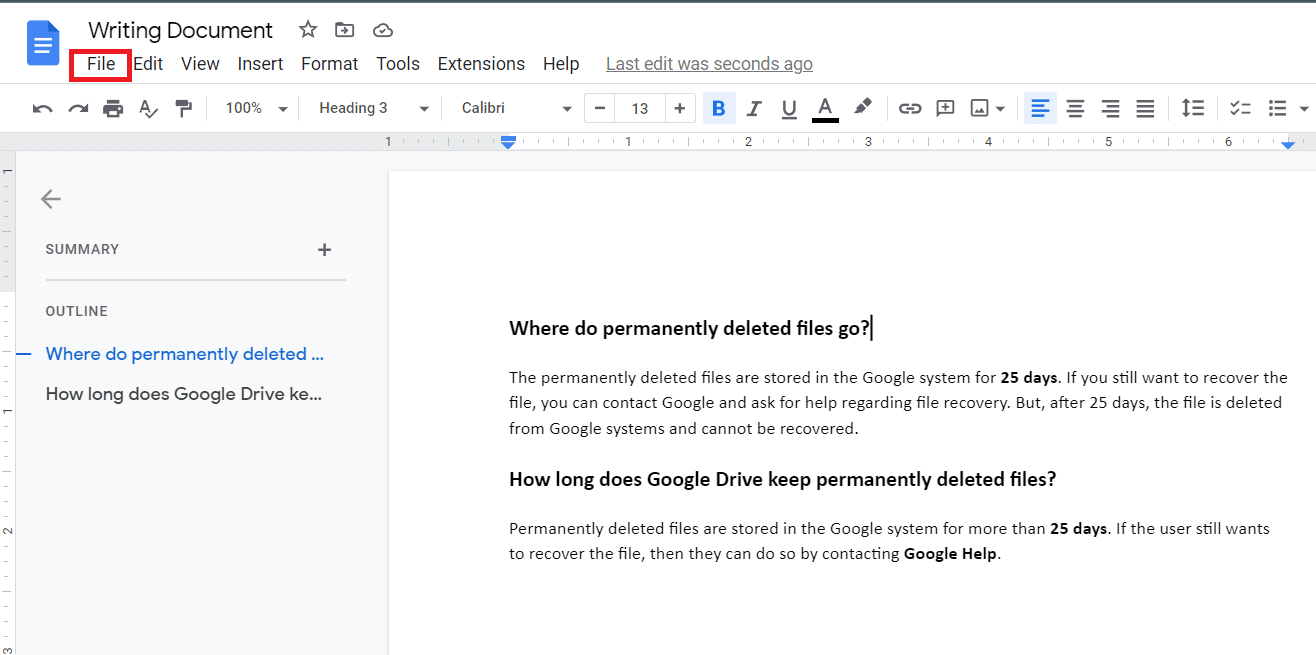Open the Extensions menu
Viewport: 1316px width, 655px height.
(481, 64)
